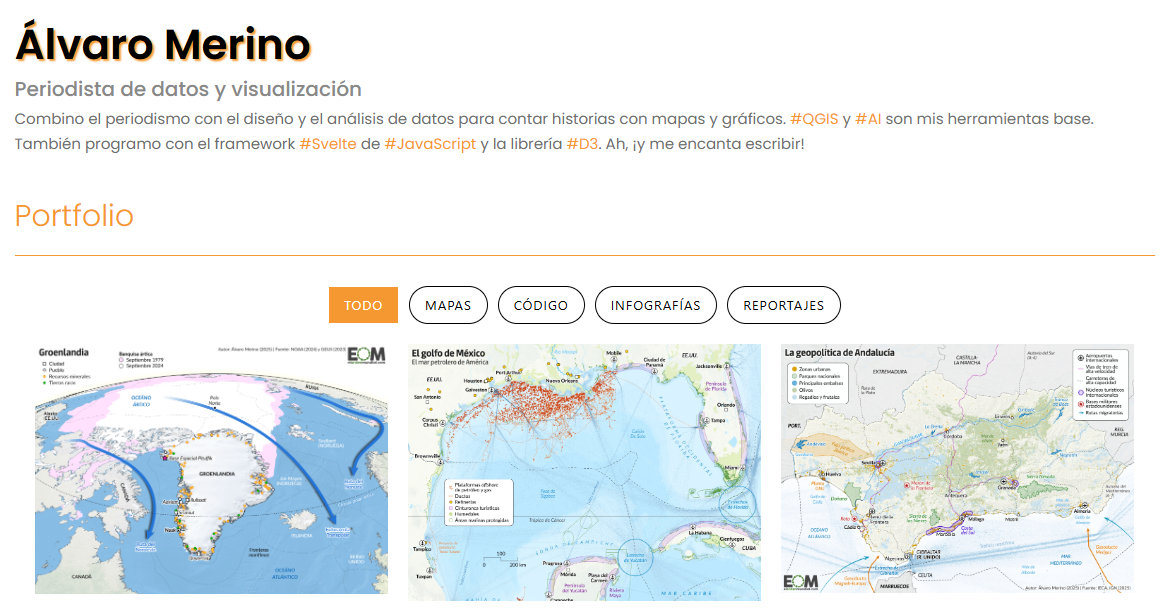Filter portfolio by INFOGRAFÍAS
Screen dimensions: 1171x615
655,305
